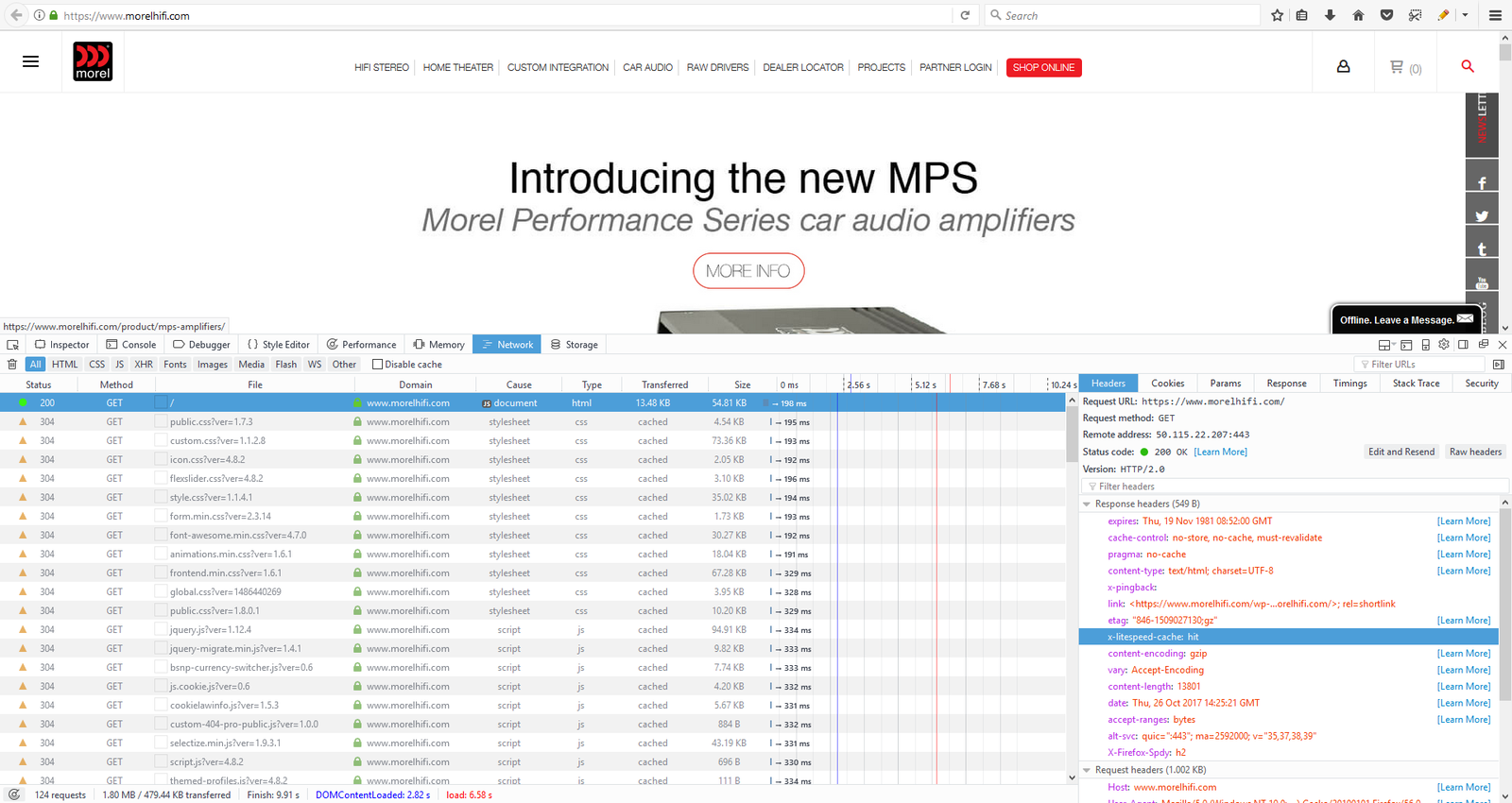Click the SHOP ONLINE button

1044,68
